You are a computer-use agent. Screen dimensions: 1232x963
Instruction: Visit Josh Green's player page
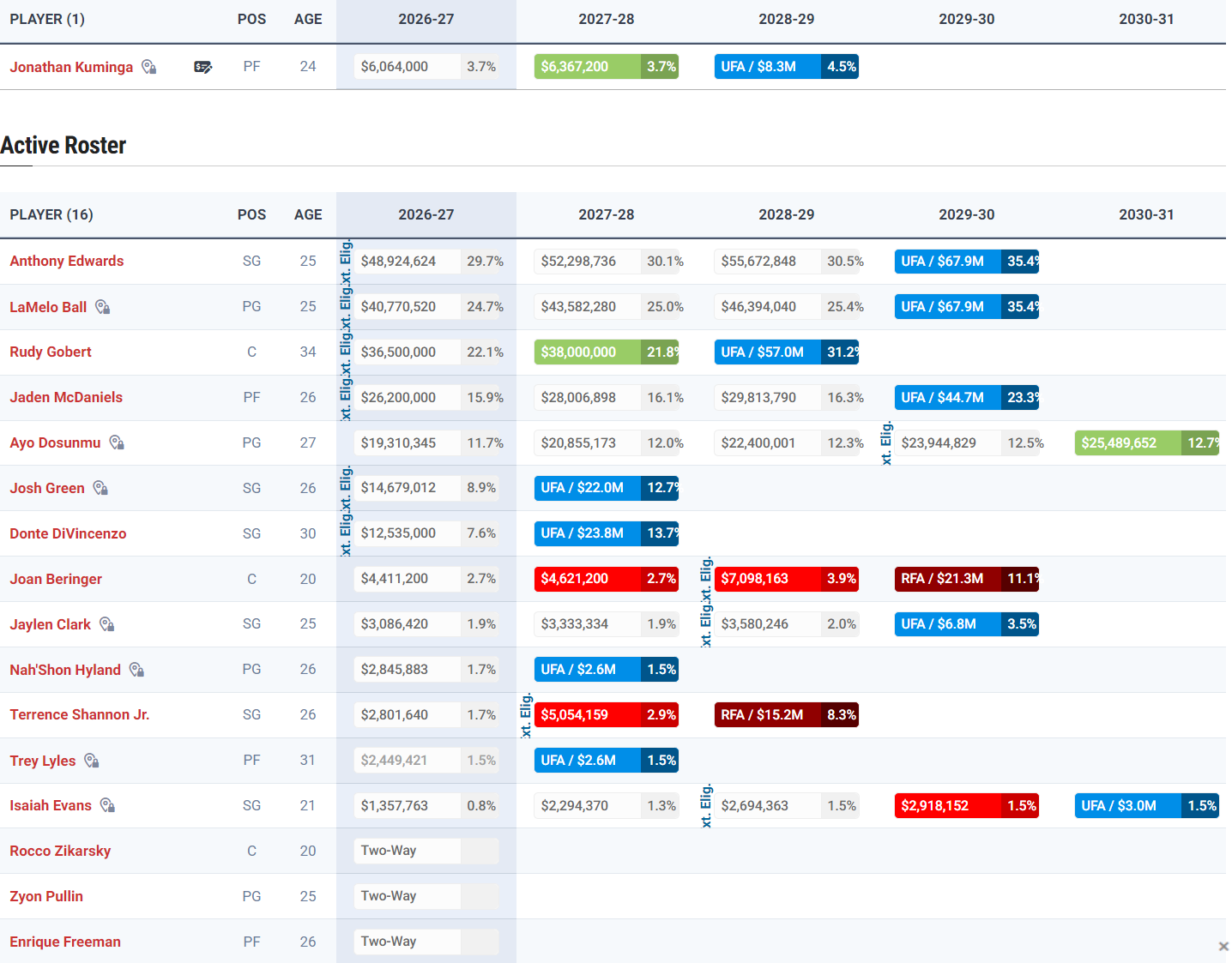click(x=47, y=488)
